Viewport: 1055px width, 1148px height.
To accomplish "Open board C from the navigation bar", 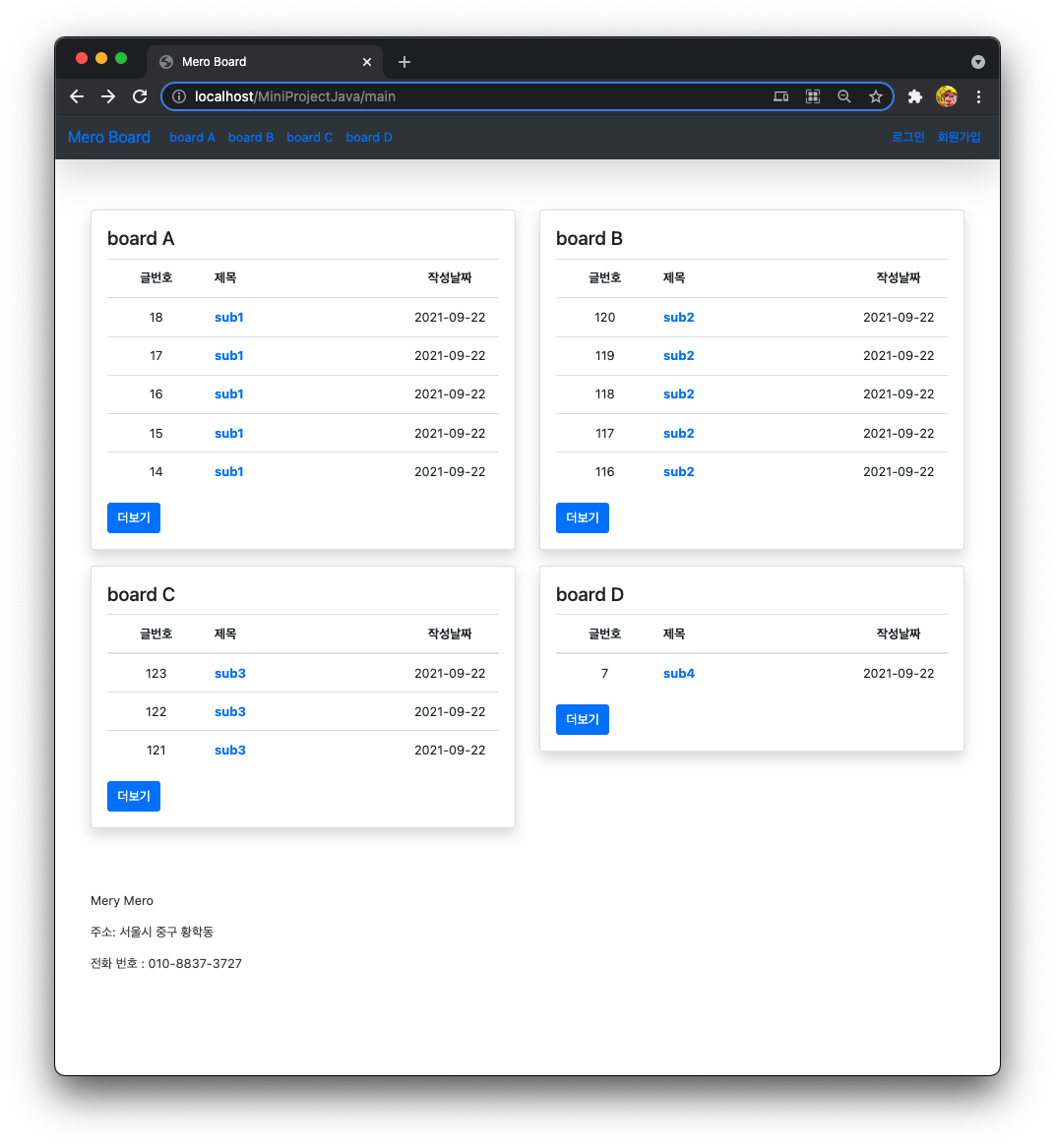I will coord(310,138).
